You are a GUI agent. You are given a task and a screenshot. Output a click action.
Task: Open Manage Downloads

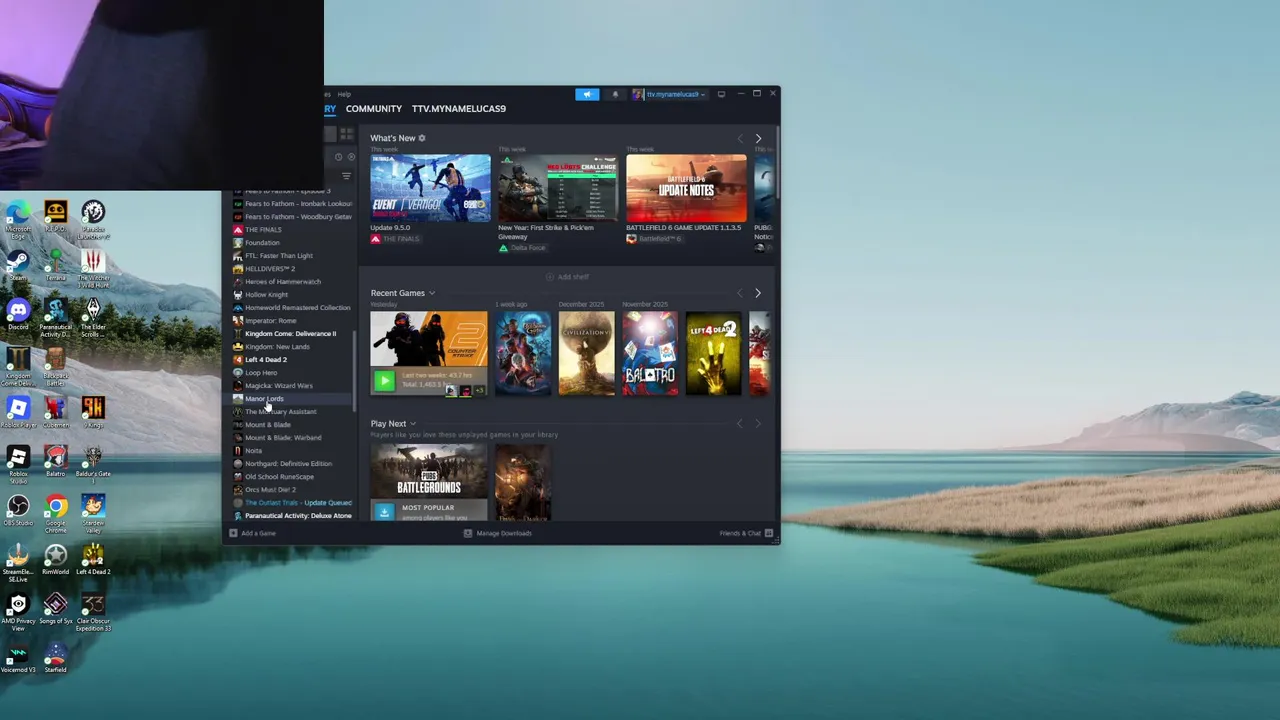click(497, 533)
